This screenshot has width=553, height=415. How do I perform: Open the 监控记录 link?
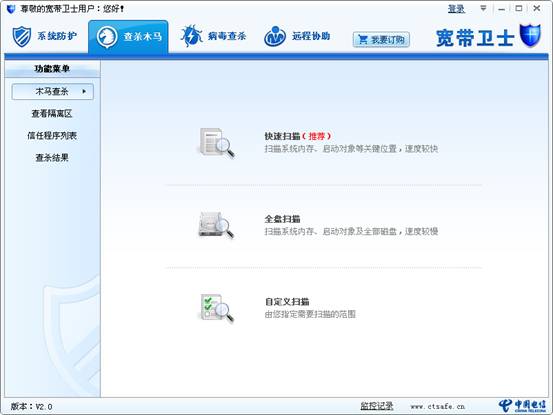[x=377, y=406]
